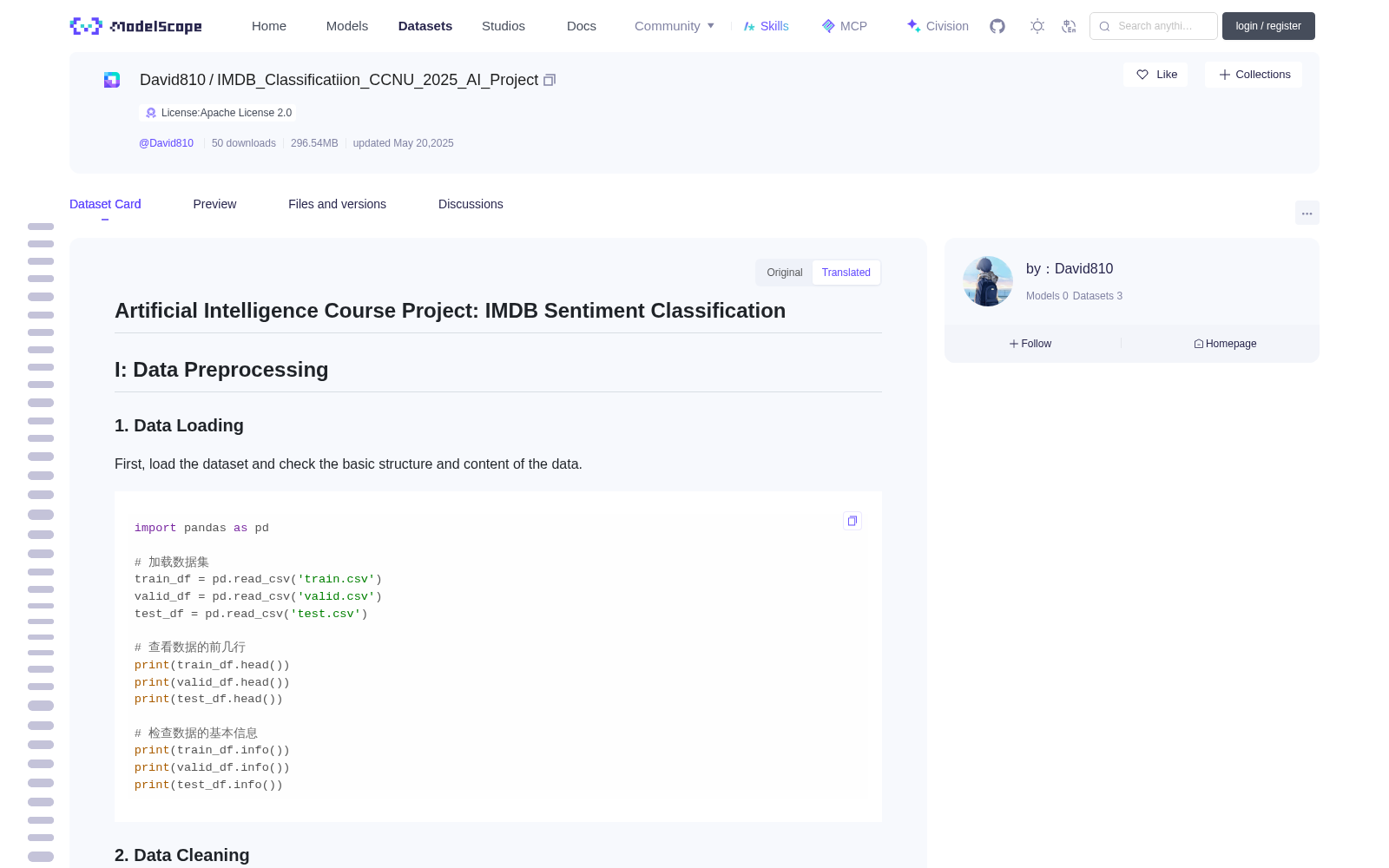The image size is (1389, 868).
Task: Switch language with translate icon
Action: pos(1070,26)
